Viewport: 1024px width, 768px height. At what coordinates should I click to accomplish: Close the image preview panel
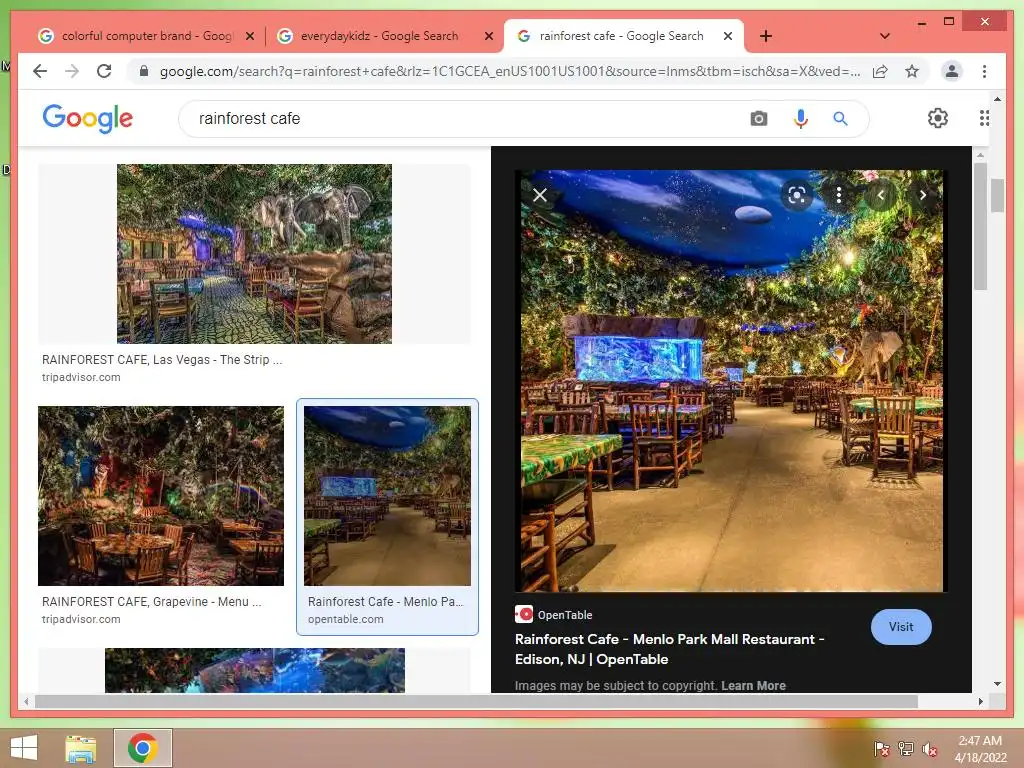539,195
